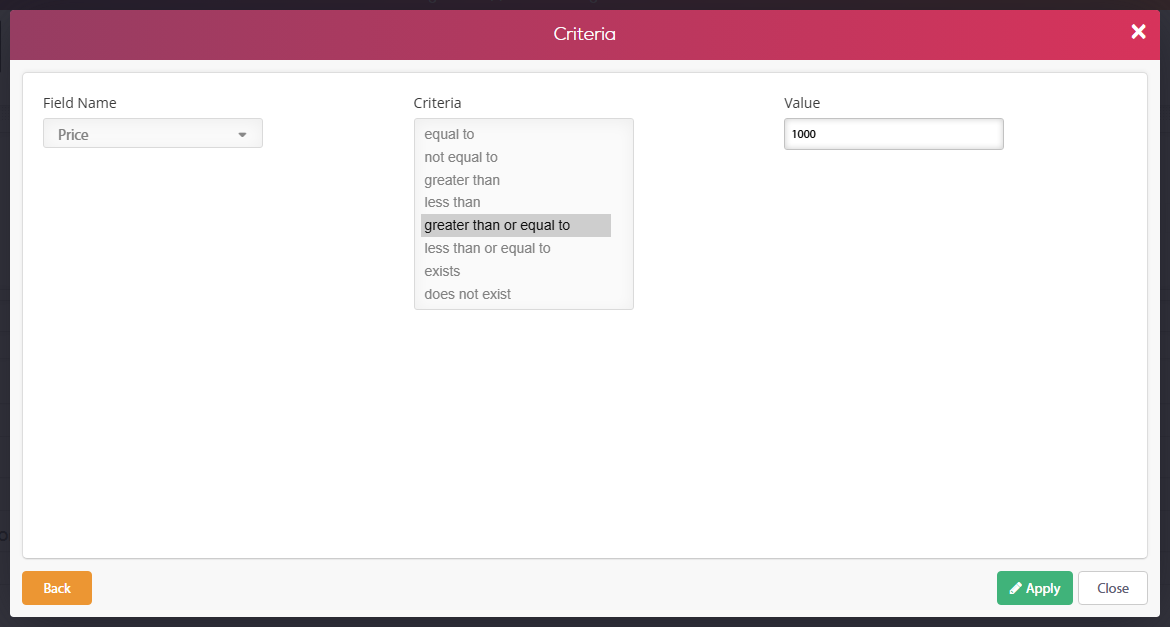
Task: Focus the Value input field containing 1000
Action: [893, 134]
